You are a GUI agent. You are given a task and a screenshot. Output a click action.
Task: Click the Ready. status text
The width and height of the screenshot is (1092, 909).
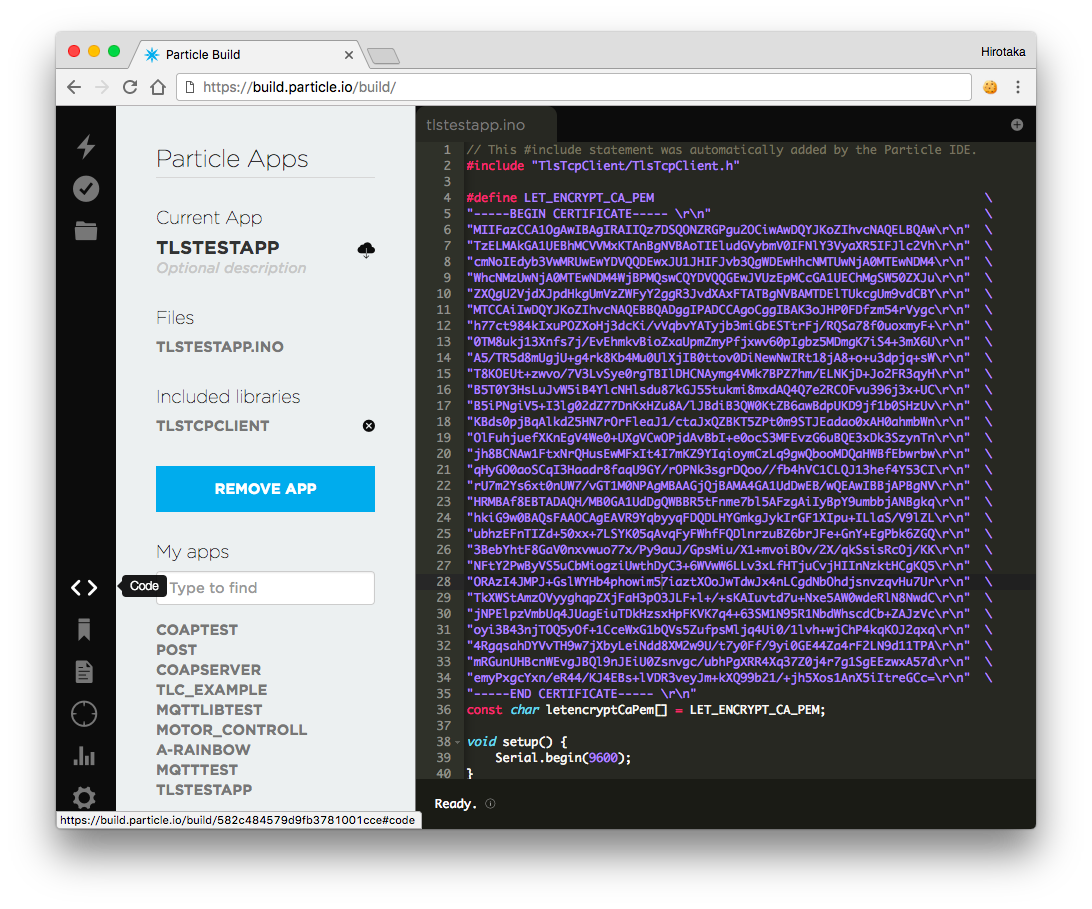coord(455,804)
